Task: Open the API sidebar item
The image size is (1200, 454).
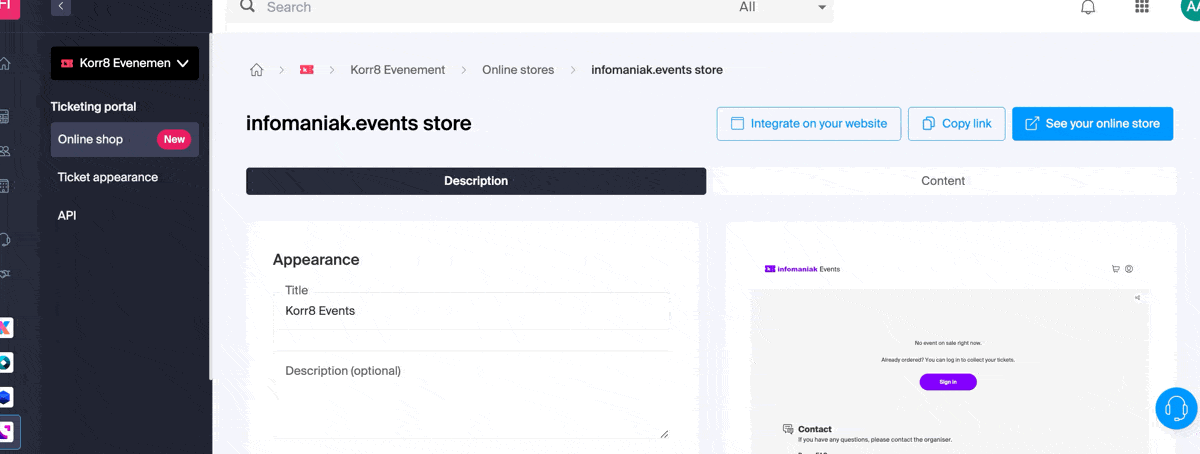Action: pos(67,215)
